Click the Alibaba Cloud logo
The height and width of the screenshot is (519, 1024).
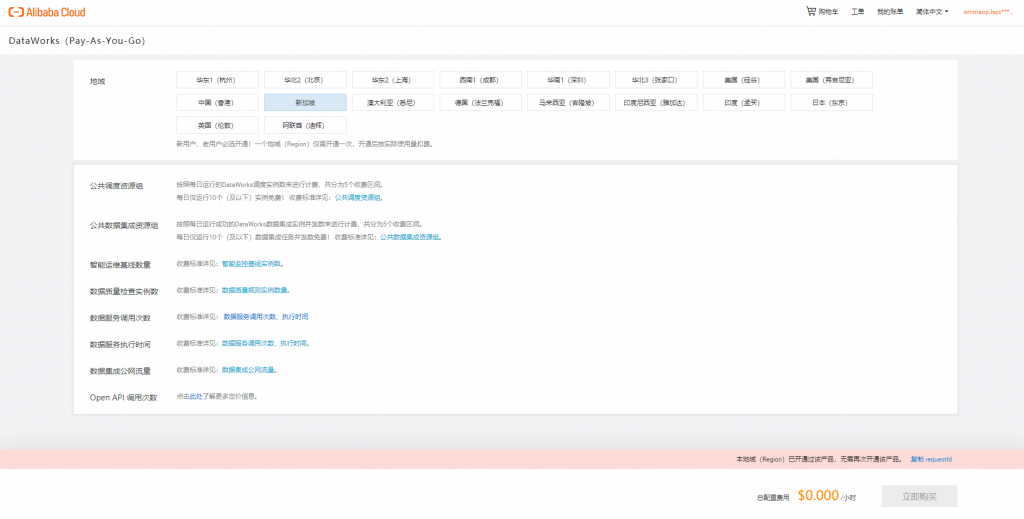pos(46,12)
